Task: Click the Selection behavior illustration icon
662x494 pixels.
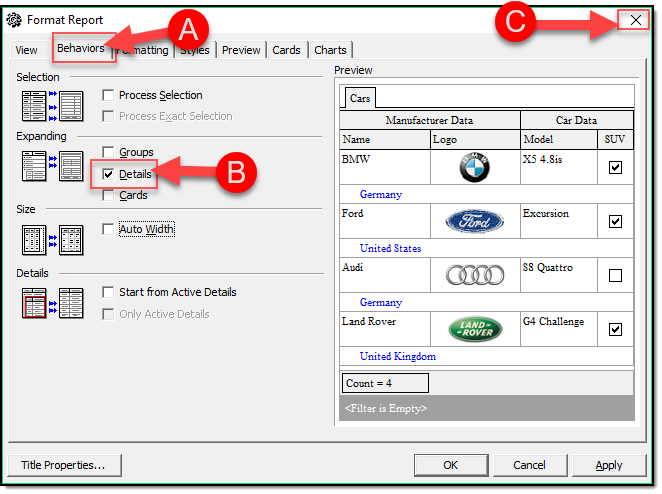Action: coord(52,106)
